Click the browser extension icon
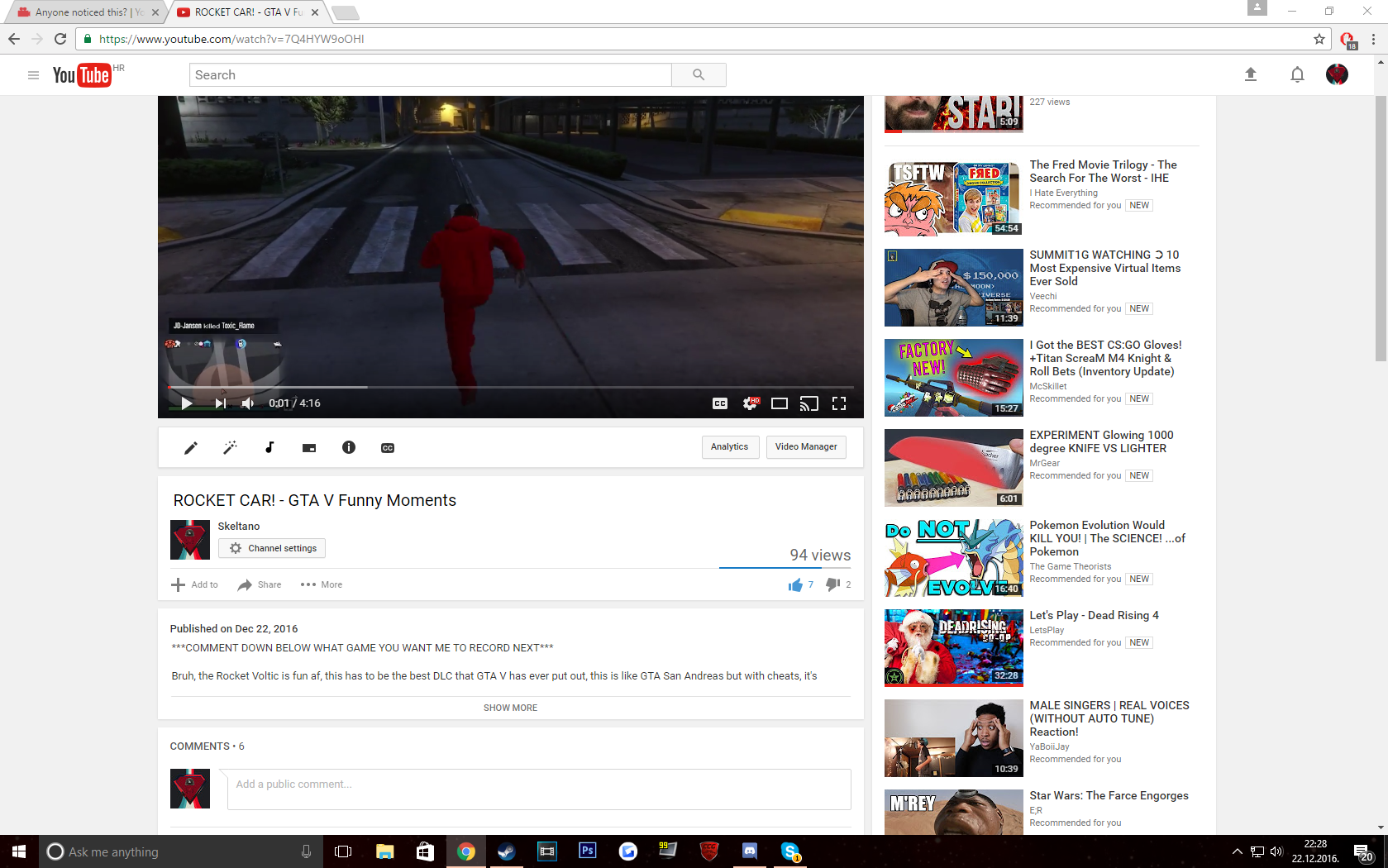The width and height of the screenshot is (1388, 868). pos(1347,40)
